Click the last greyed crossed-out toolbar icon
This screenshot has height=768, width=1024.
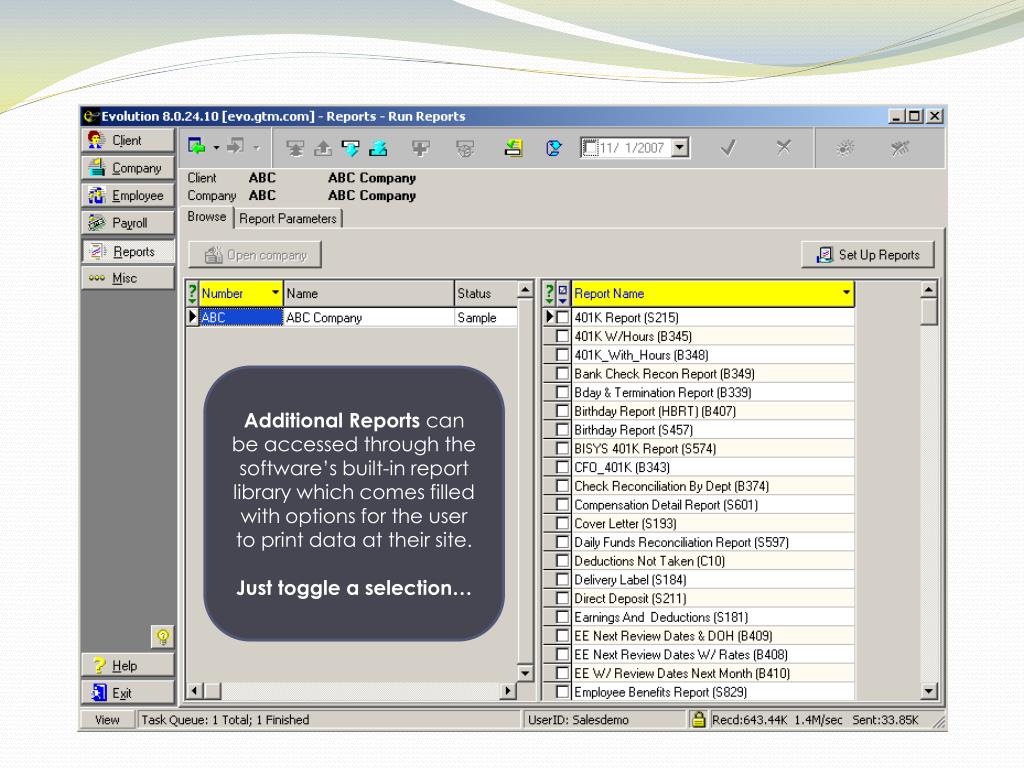click(x=901, y=148)
